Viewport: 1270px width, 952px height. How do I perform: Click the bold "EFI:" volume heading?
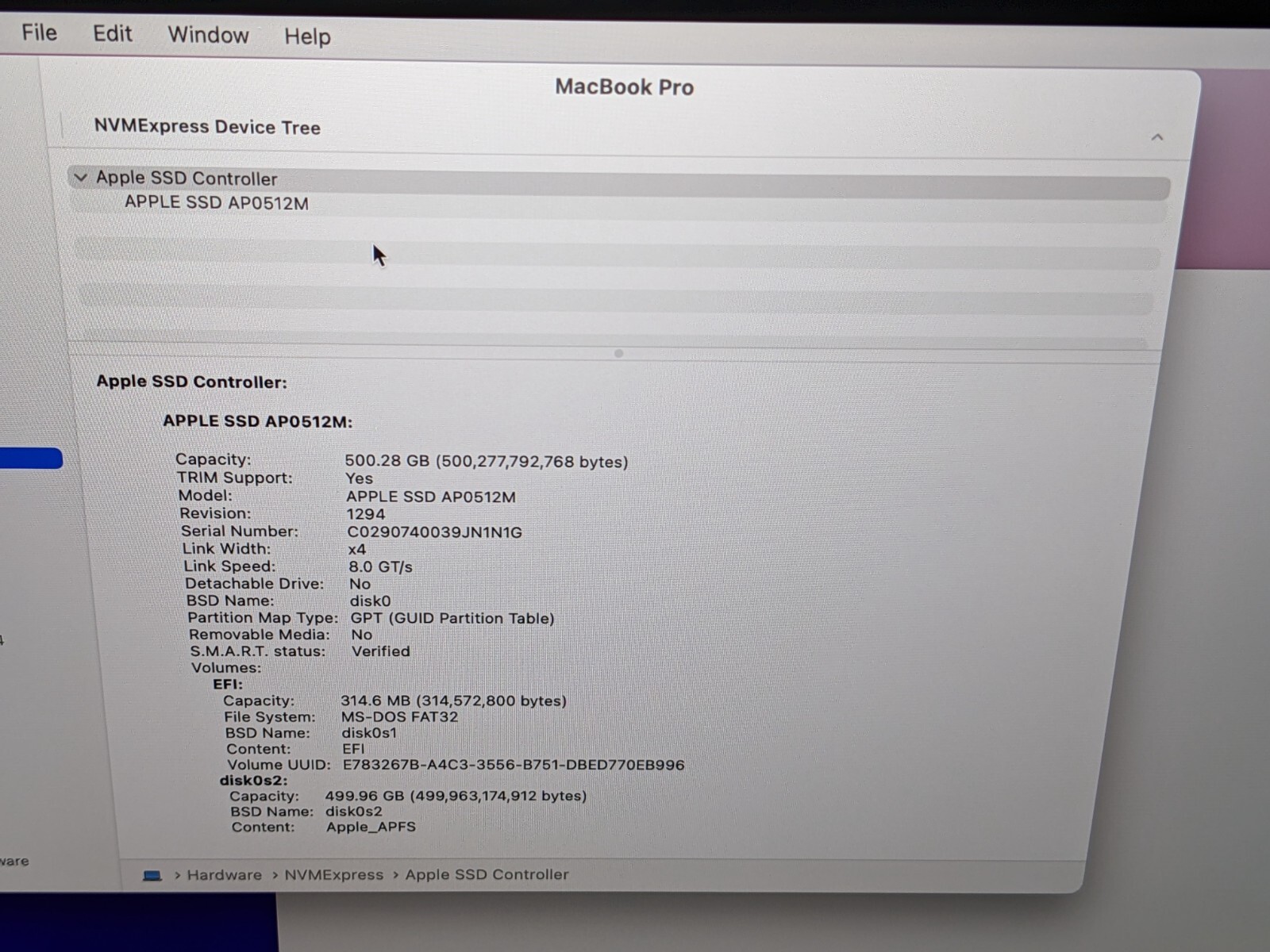point(228,684)
